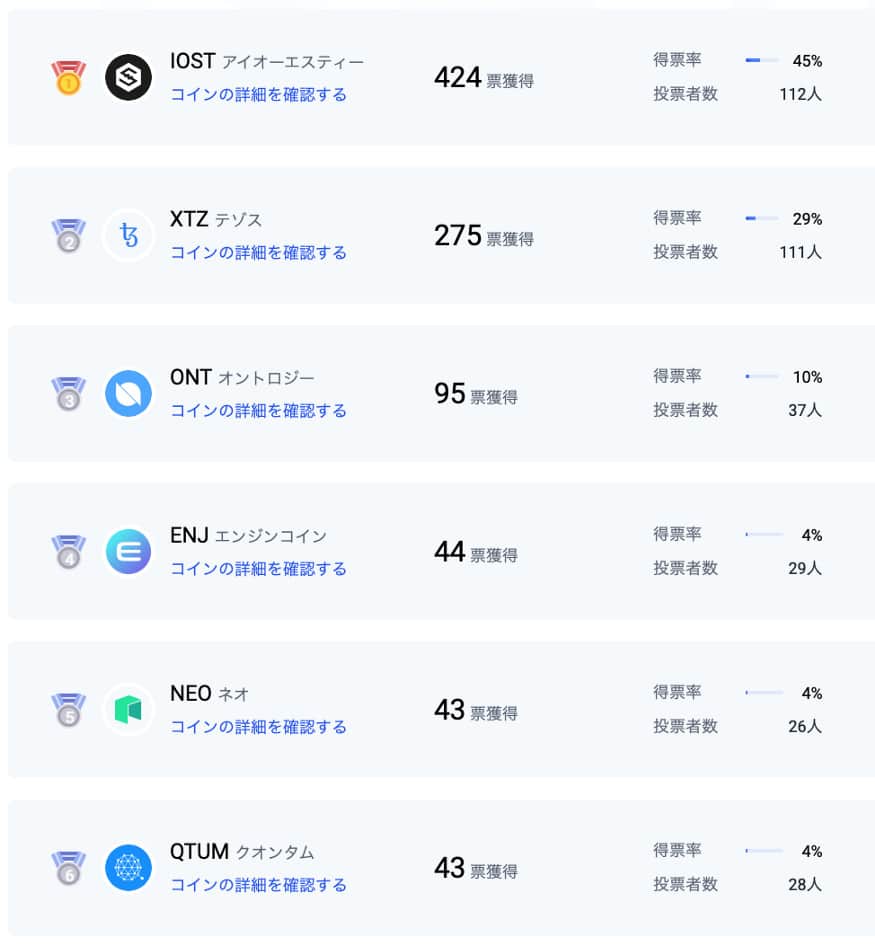Click the second-place medal icon
The height and width of the screenshot is (945, 875).
(x=68, y=236)
